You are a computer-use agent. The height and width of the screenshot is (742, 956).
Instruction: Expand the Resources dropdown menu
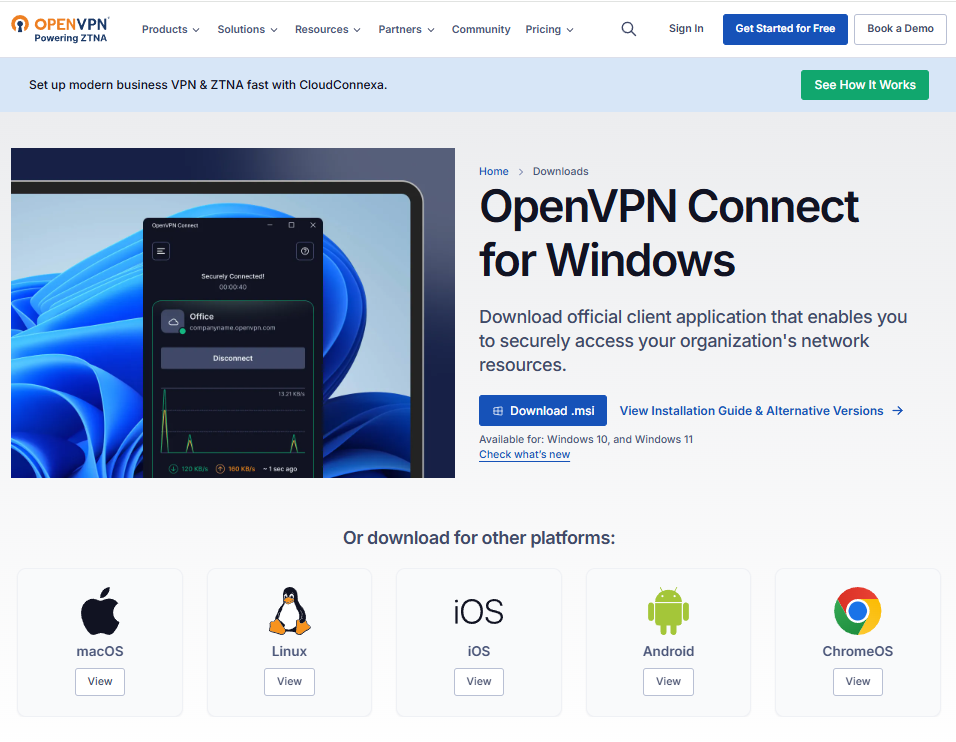click(x=327, y=29)
